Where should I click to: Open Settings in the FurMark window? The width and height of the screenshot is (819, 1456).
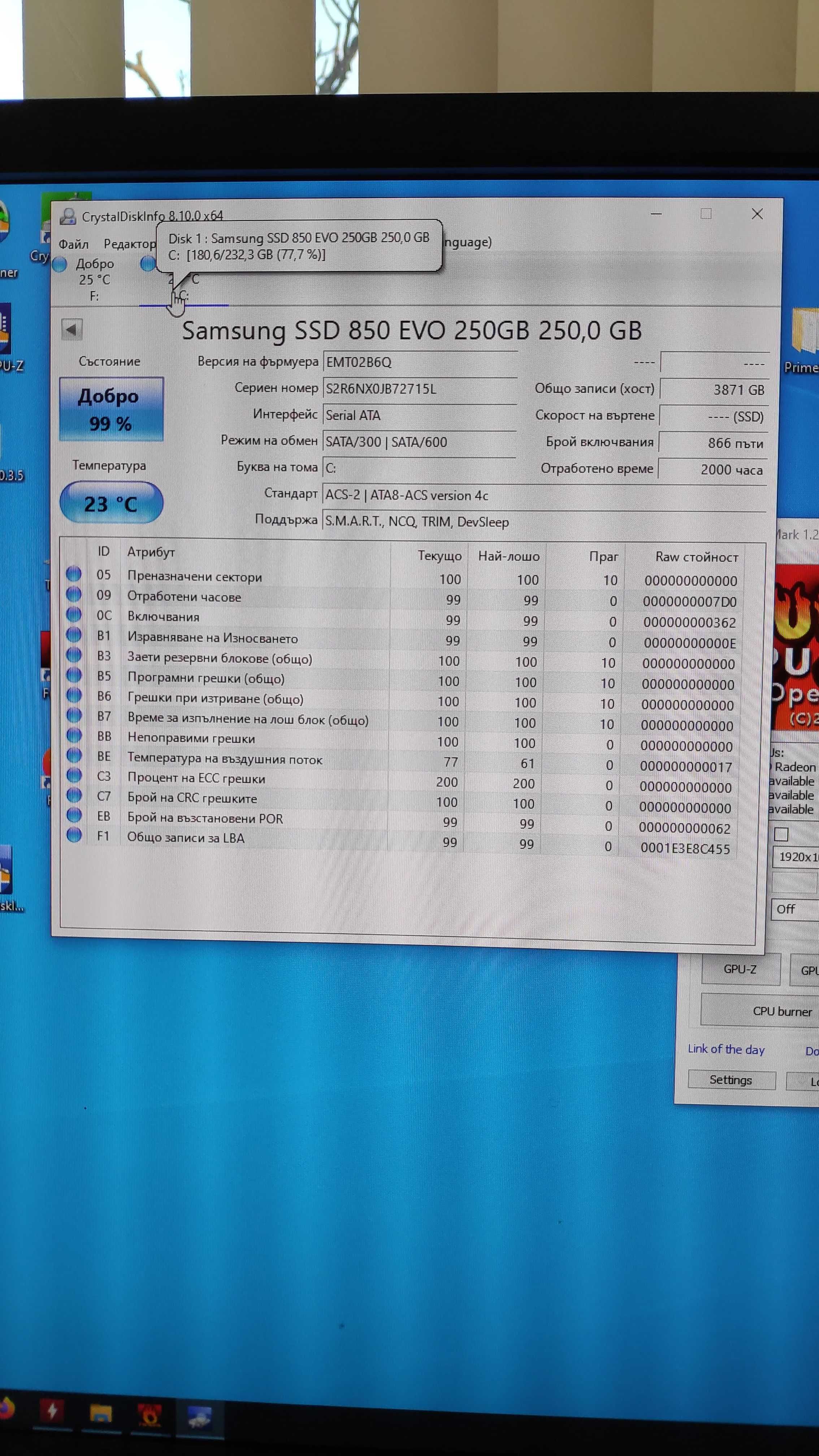(x=731, y=1080)
